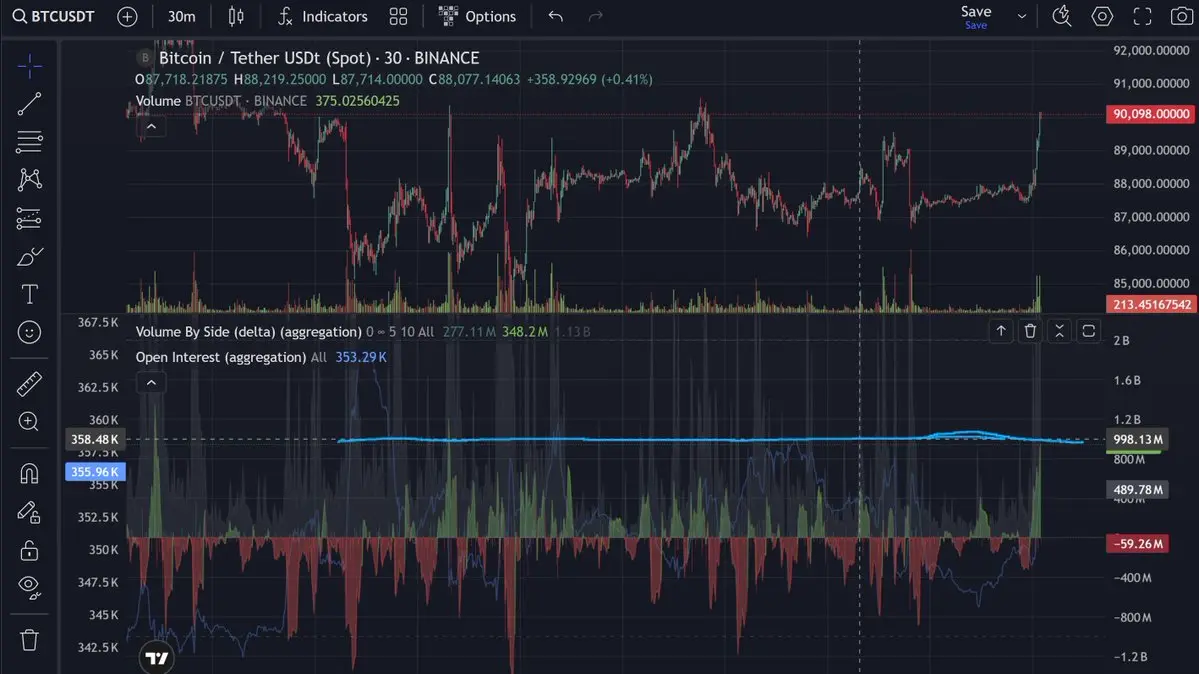1199x674 pixels.
Task: Click the 367.5K left axis label
Action: click(x=98, y=323)
